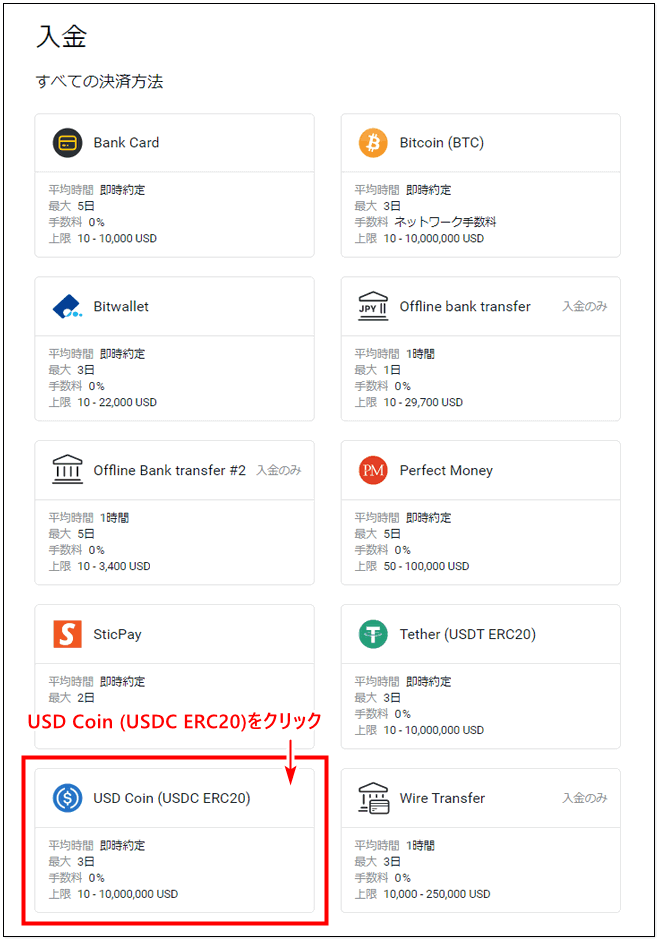
Task: Click 入金のみ label on Offline Bank transfer #2
Action: 278,470
